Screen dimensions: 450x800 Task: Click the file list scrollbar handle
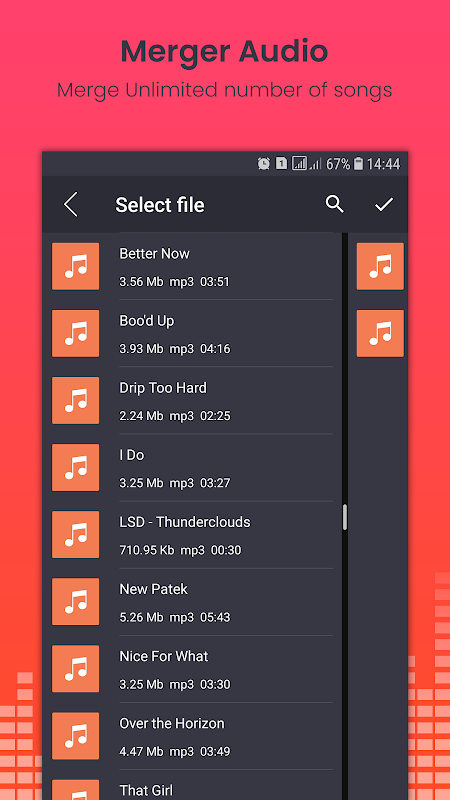(x=345, y=517)
